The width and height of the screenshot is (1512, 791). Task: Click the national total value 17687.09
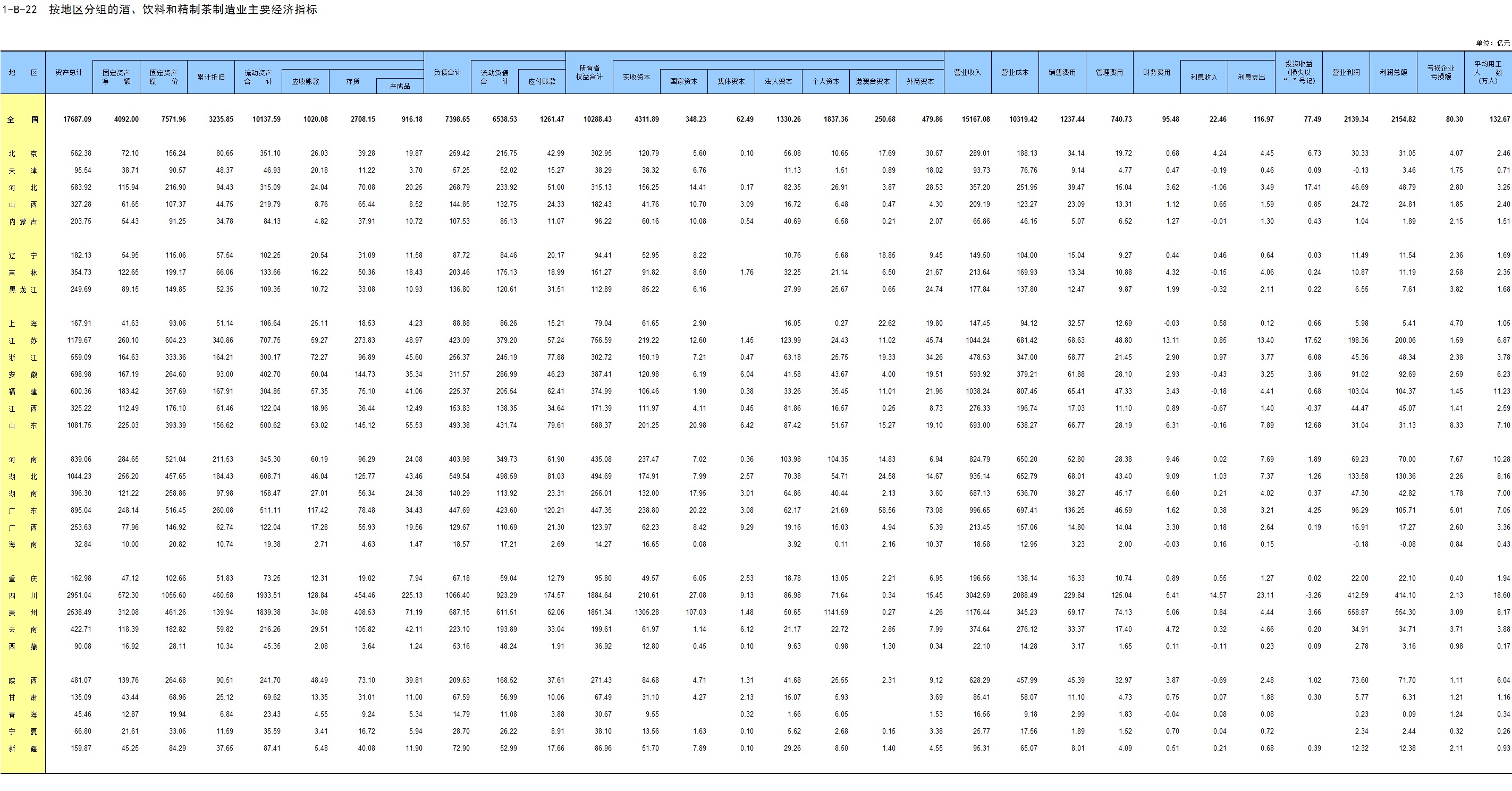point(77,119)
